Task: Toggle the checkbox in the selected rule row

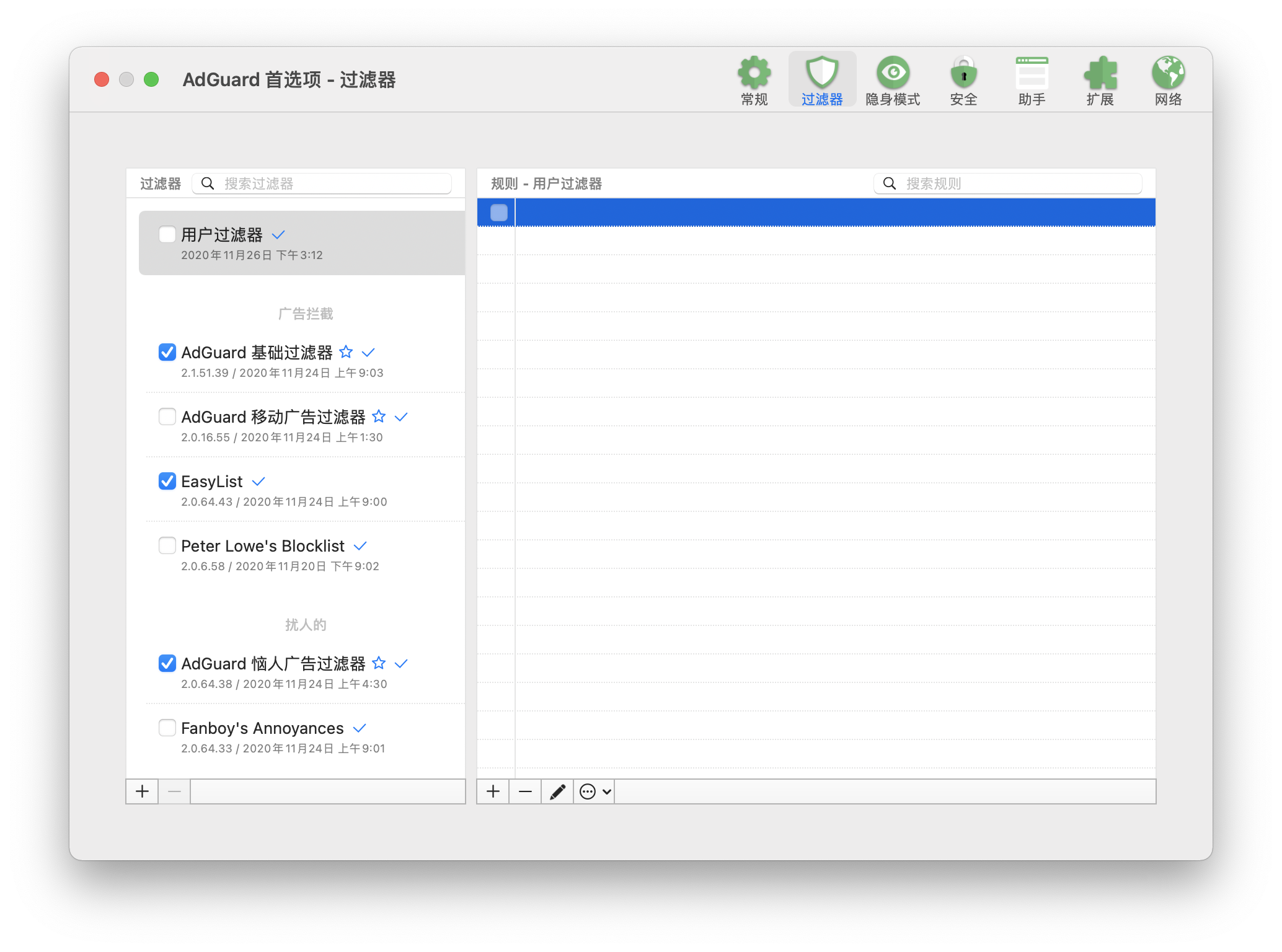Action: point(499,213)
